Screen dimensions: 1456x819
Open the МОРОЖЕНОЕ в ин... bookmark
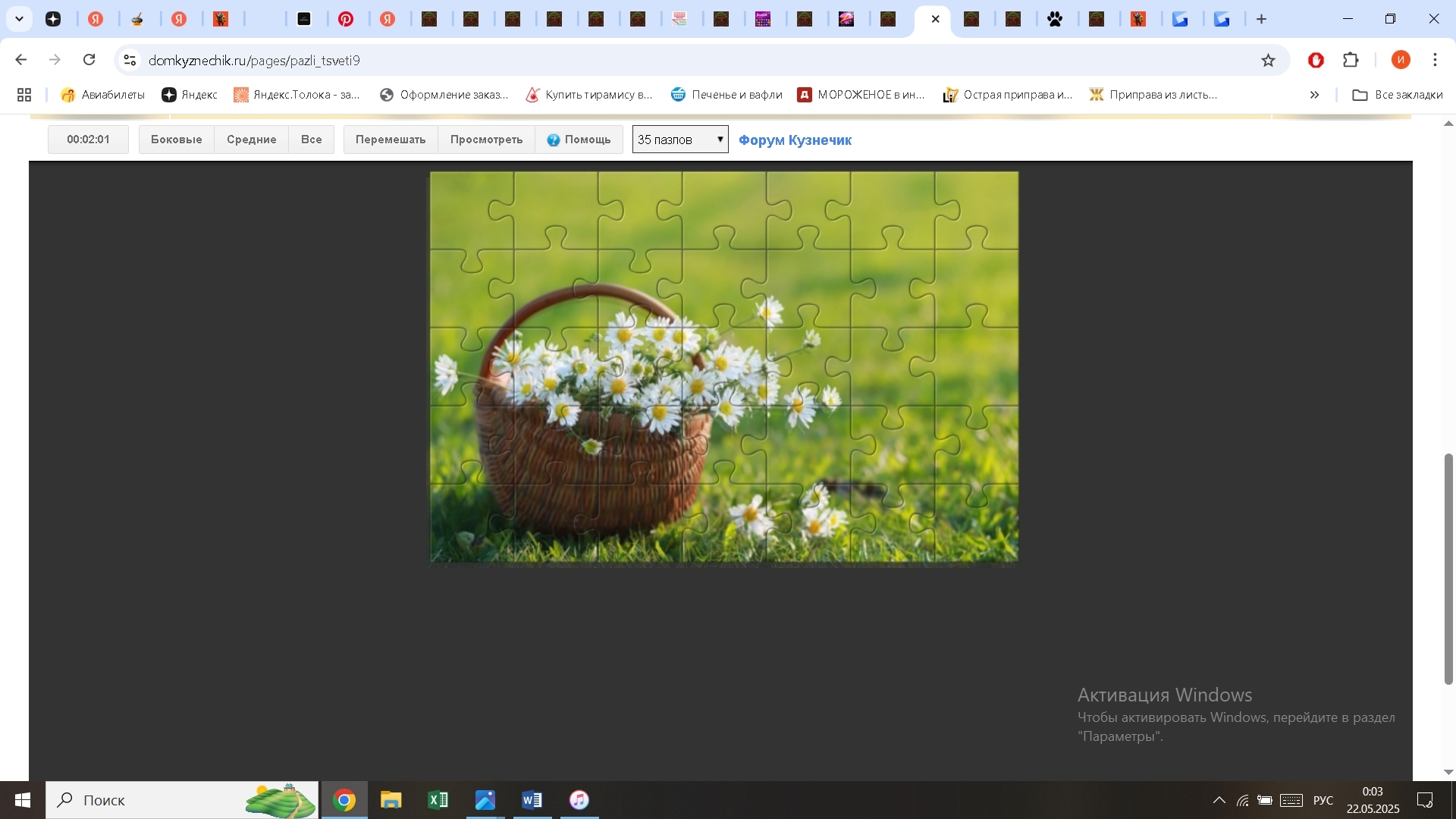861,95
